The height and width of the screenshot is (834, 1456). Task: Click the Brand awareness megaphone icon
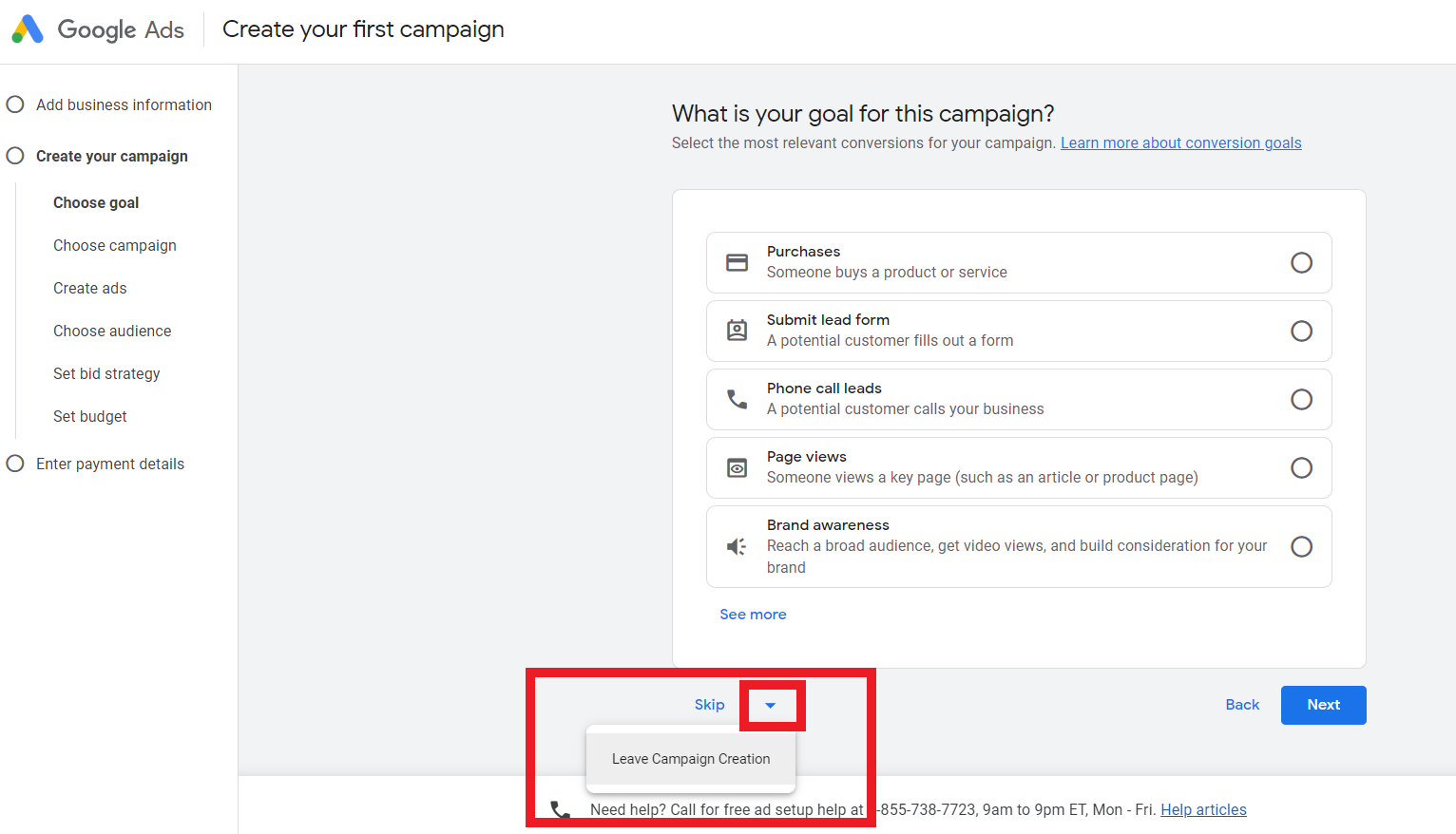click(x=737, y=546)
